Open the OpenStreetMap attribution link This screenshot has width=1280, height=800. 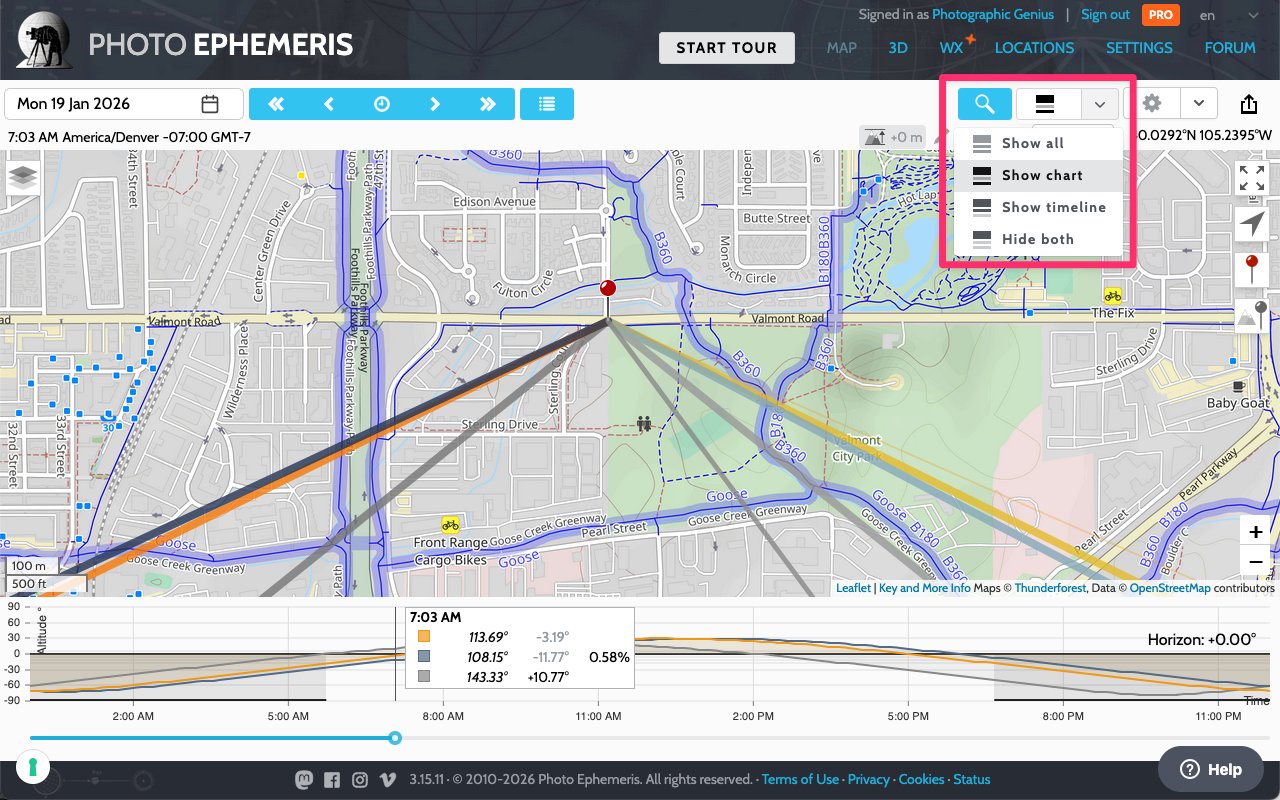[x=1170, y=588]
